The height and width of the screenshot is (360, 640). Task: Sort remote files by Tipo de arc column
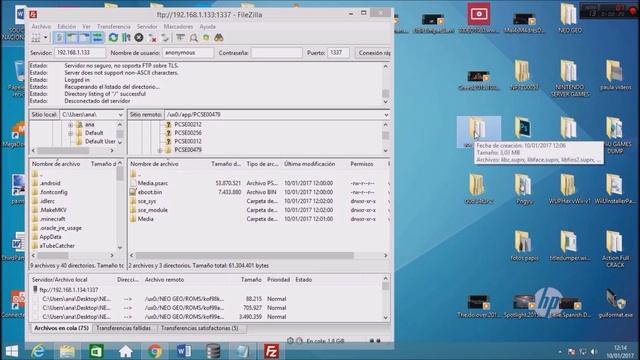pos(262,164)
